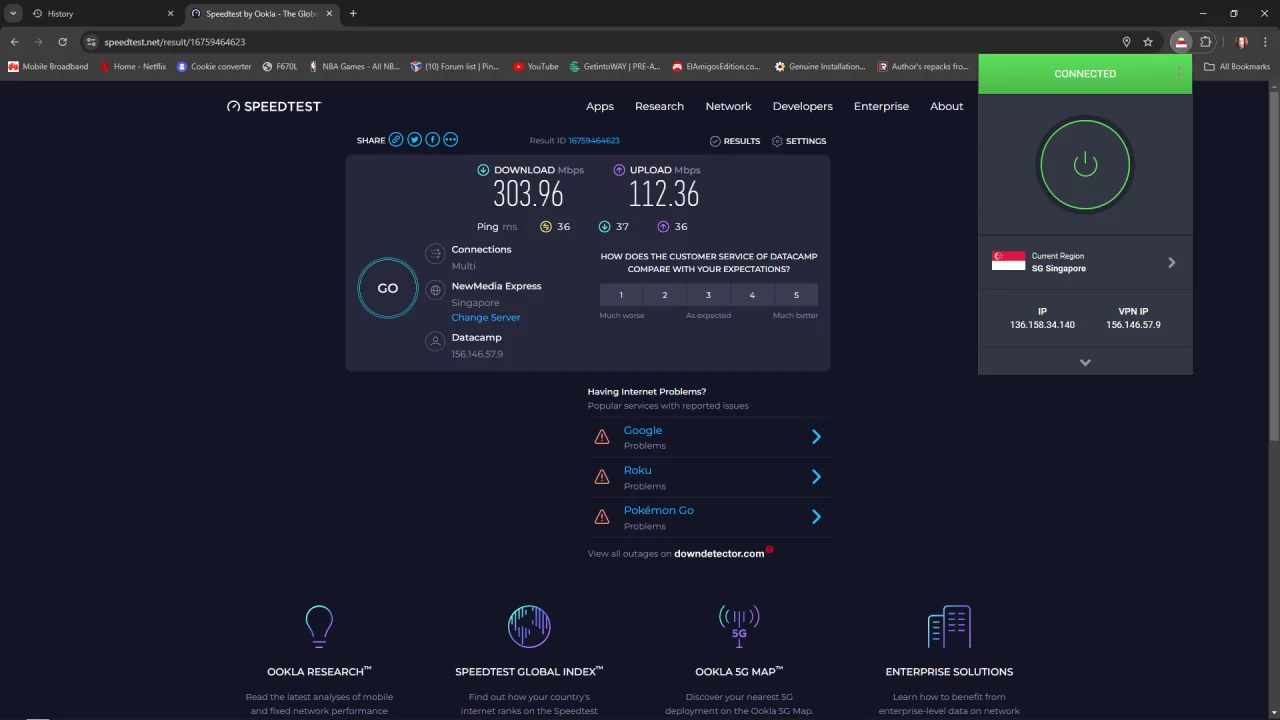Select rating 1 Much worse
The width and height of the screenshot is (1280, 720).
[x=621, y=295]
